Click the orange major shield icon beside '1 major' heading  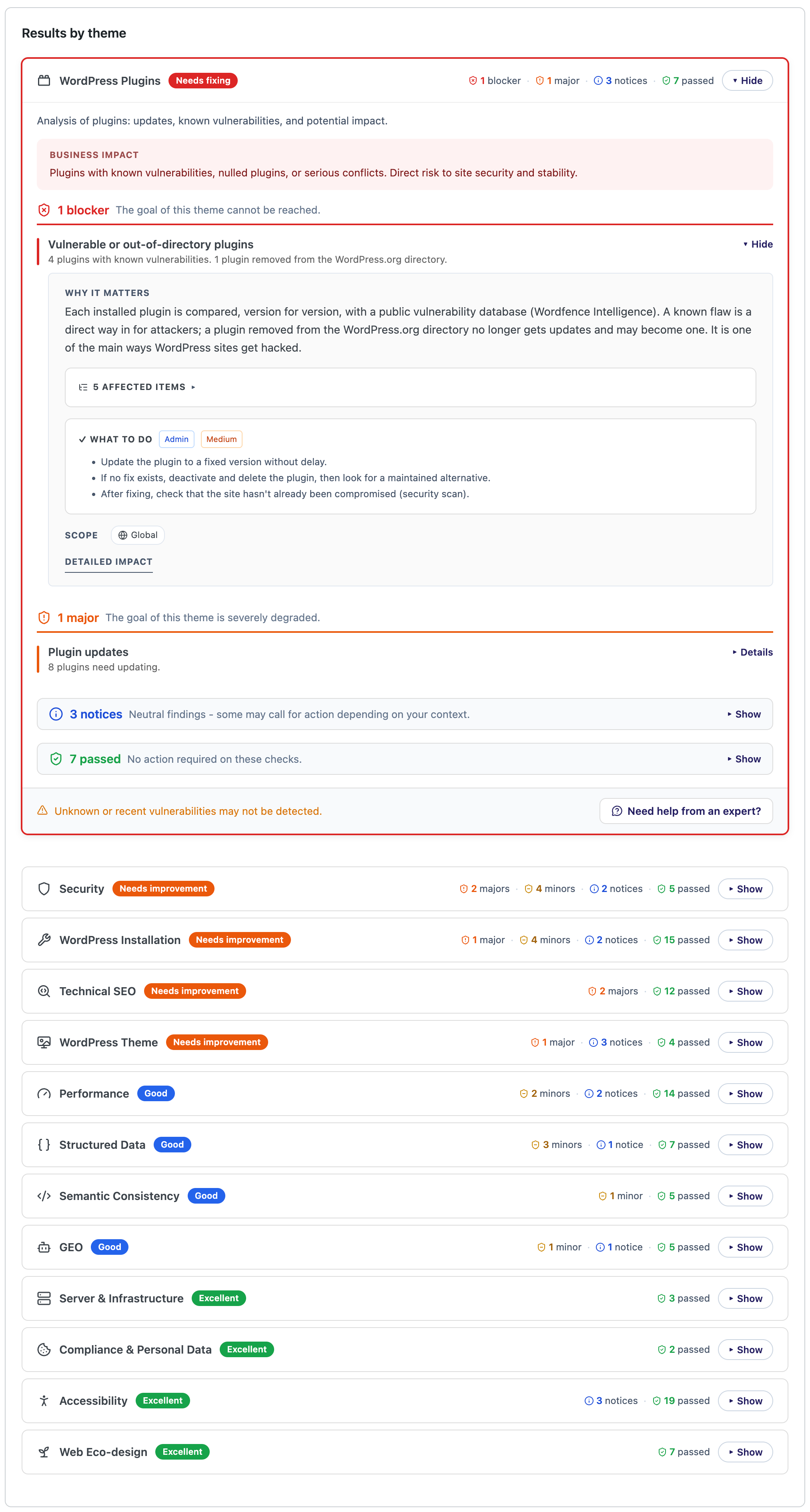tap(44, 618)
